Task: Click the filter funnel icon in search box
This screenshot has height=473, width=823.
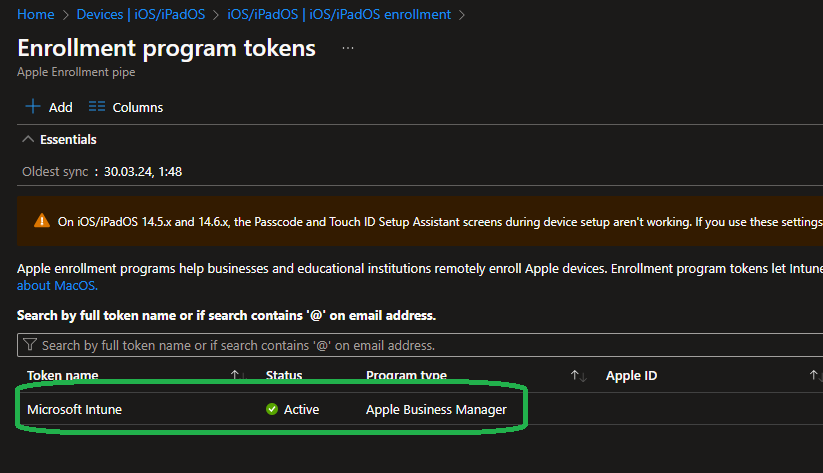Action: [x=30, y=345]
